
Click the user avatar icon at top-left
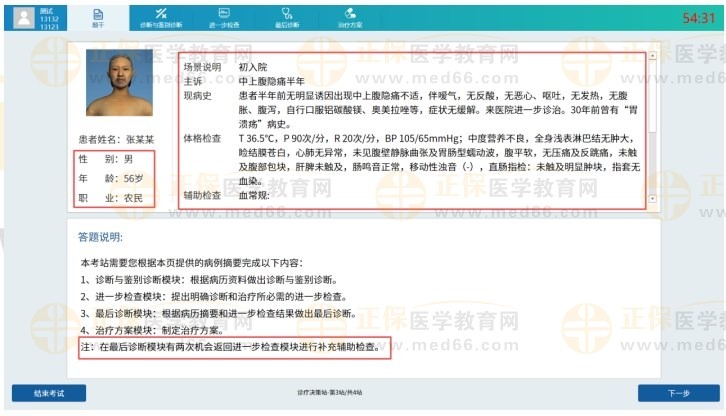pos(20,17)
